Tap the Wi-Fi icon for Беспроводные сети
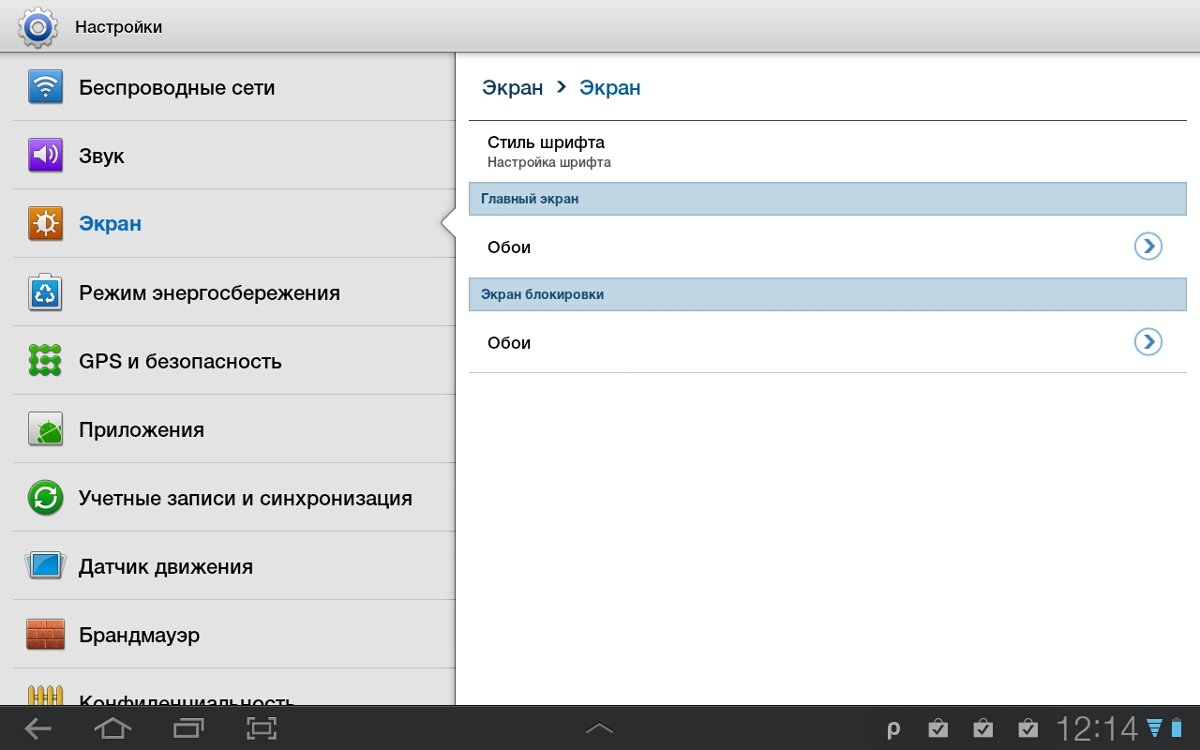Viewport: 1200px width, 750px height. pos(45,87)
